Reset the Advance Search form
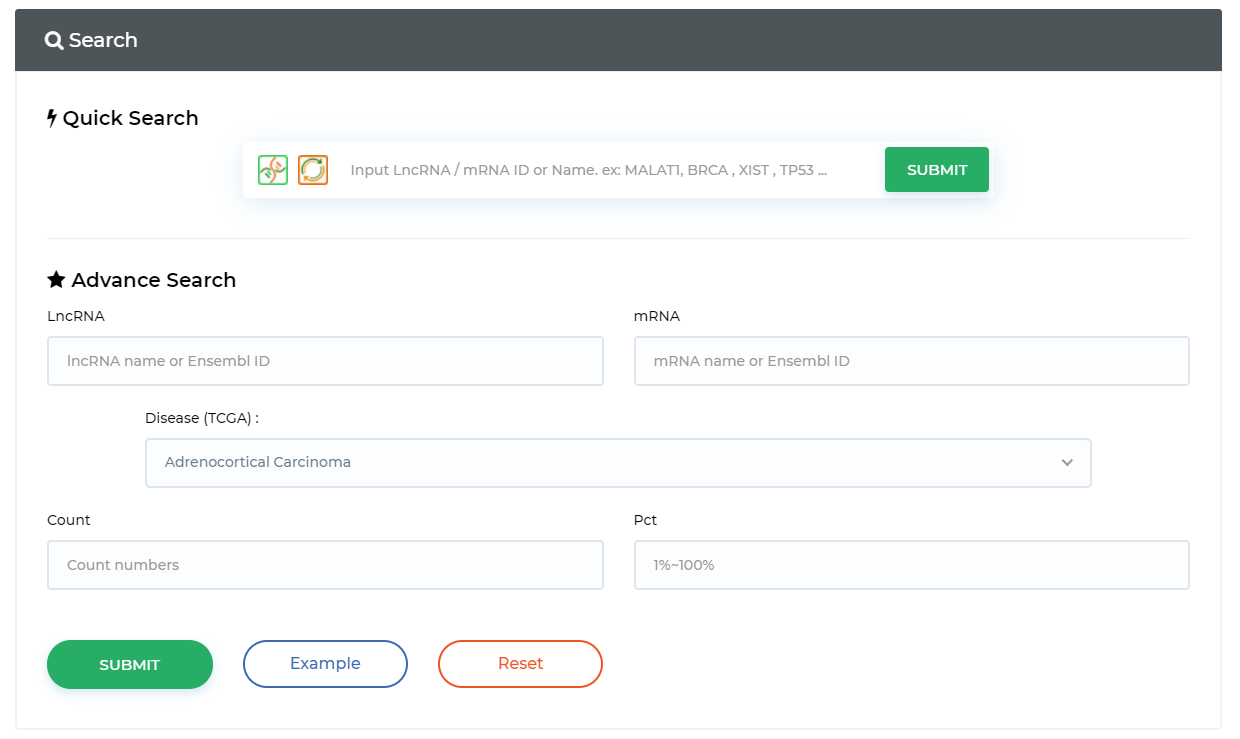1240x739 pixels. coord(520,664)
